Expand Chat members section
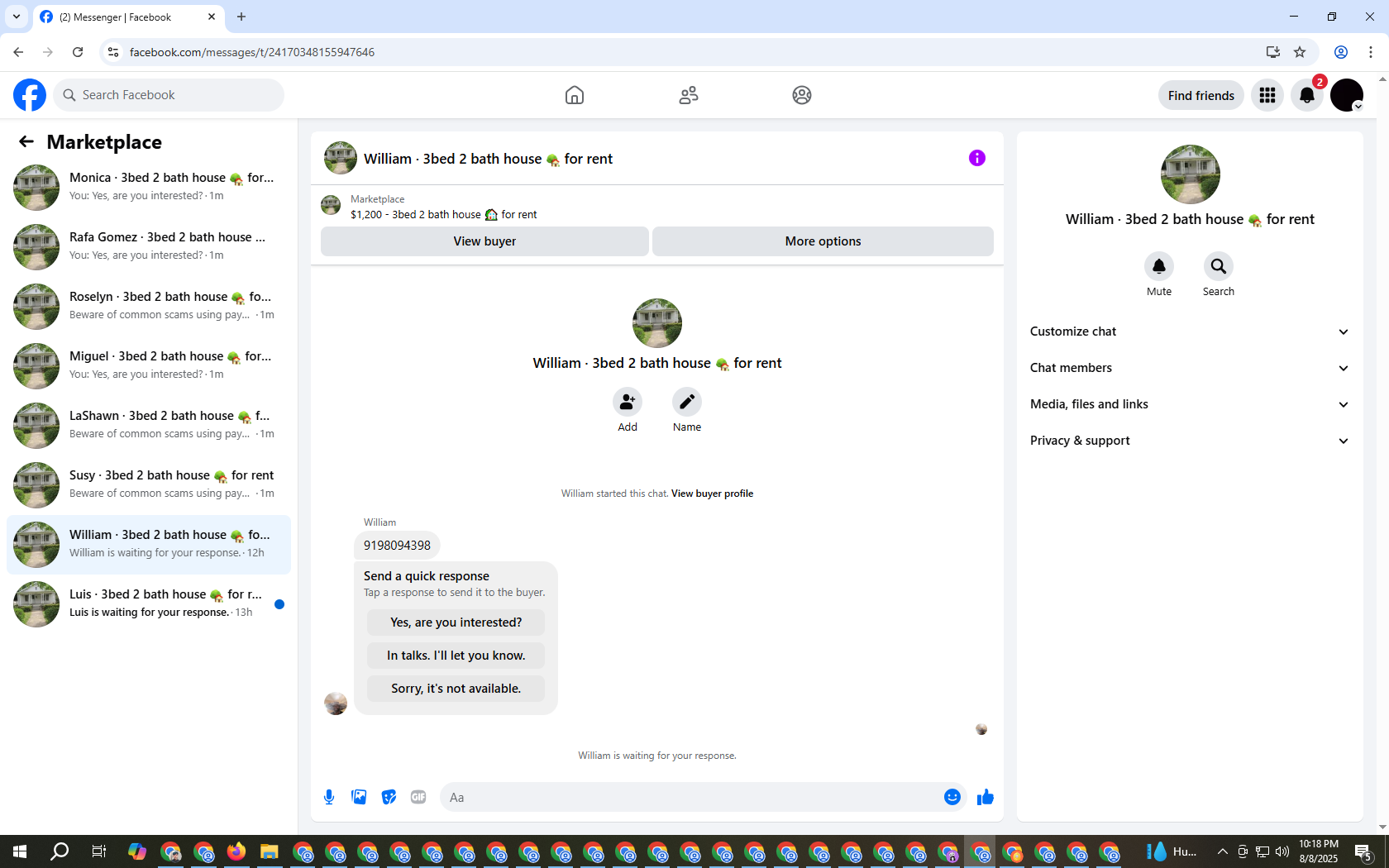1389x868 pixels. click(x=1190, y=368)
